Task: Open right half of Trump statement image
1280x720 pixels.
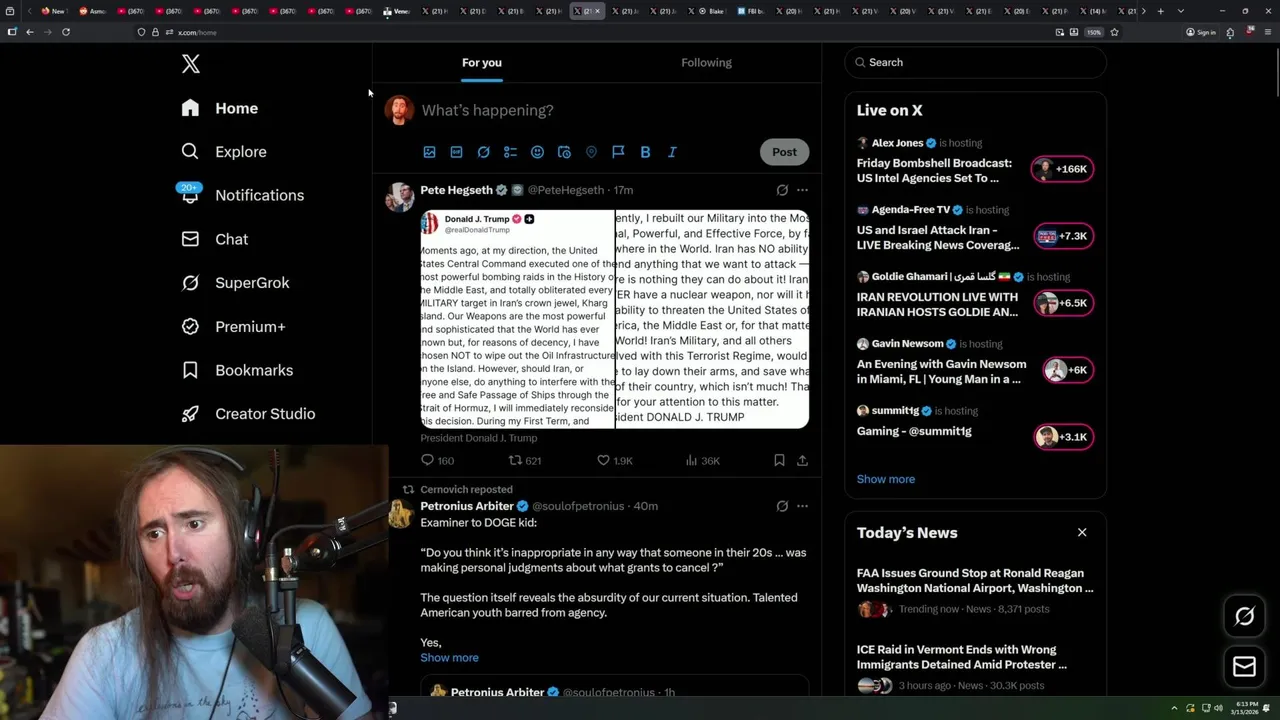Action: click(712, 319)
